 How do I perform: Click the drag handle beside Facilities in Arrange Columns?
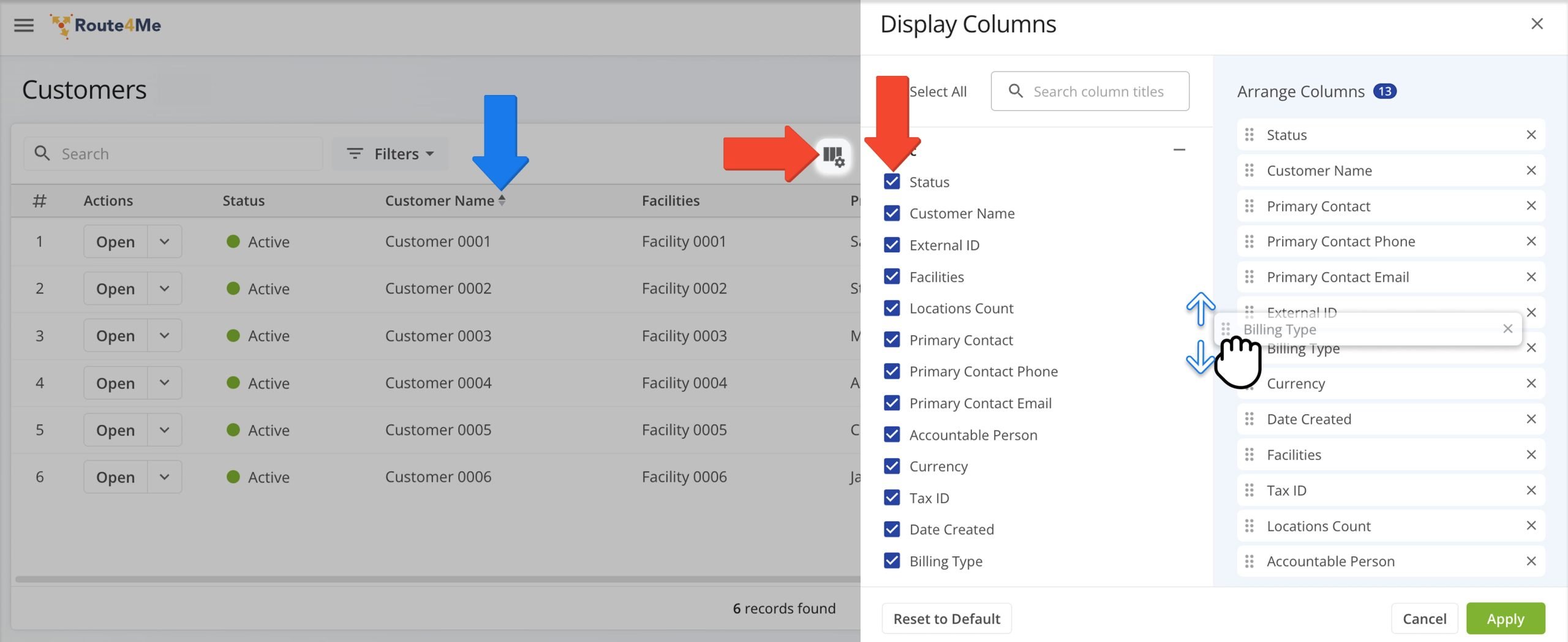point(1249,455)
